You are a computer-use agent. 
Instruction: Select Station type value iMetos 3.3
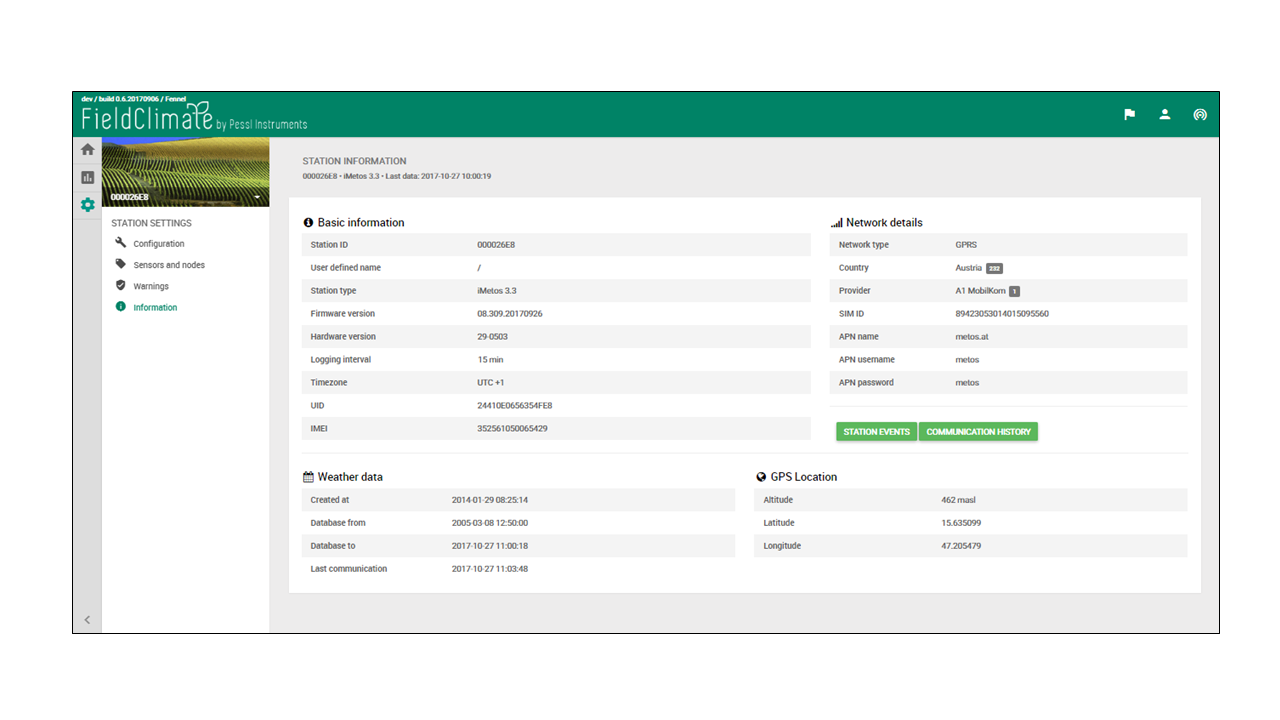coord(497,291)
